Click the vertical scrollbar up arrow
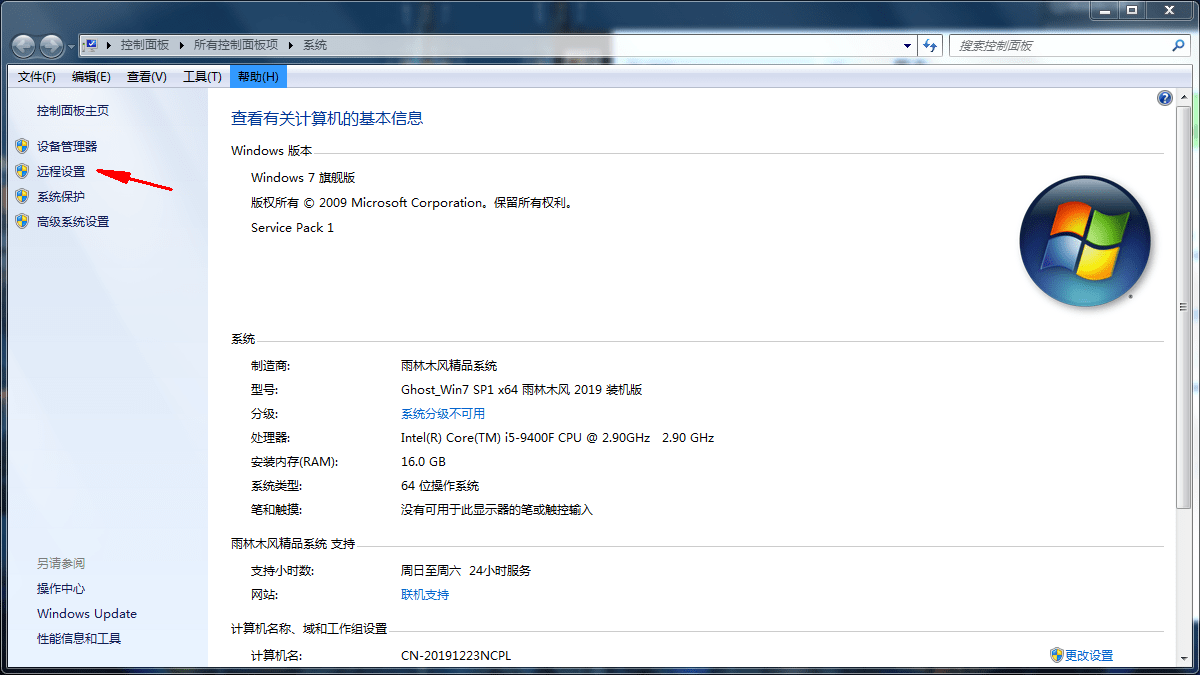 coord(1183,97)
